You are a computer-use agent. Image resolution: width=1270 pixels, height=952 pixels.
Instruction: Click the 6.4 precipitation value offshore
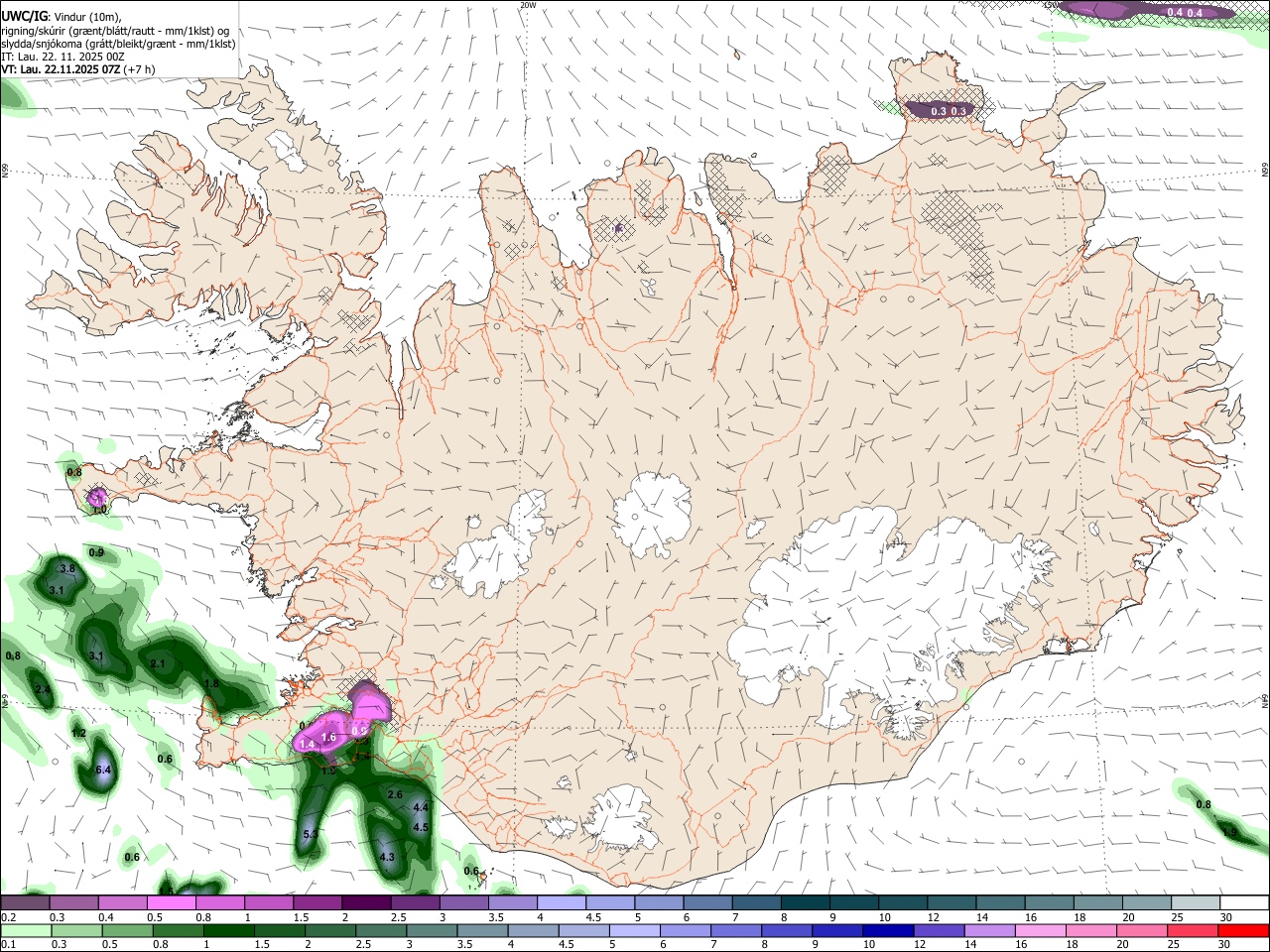pos(102,770)
